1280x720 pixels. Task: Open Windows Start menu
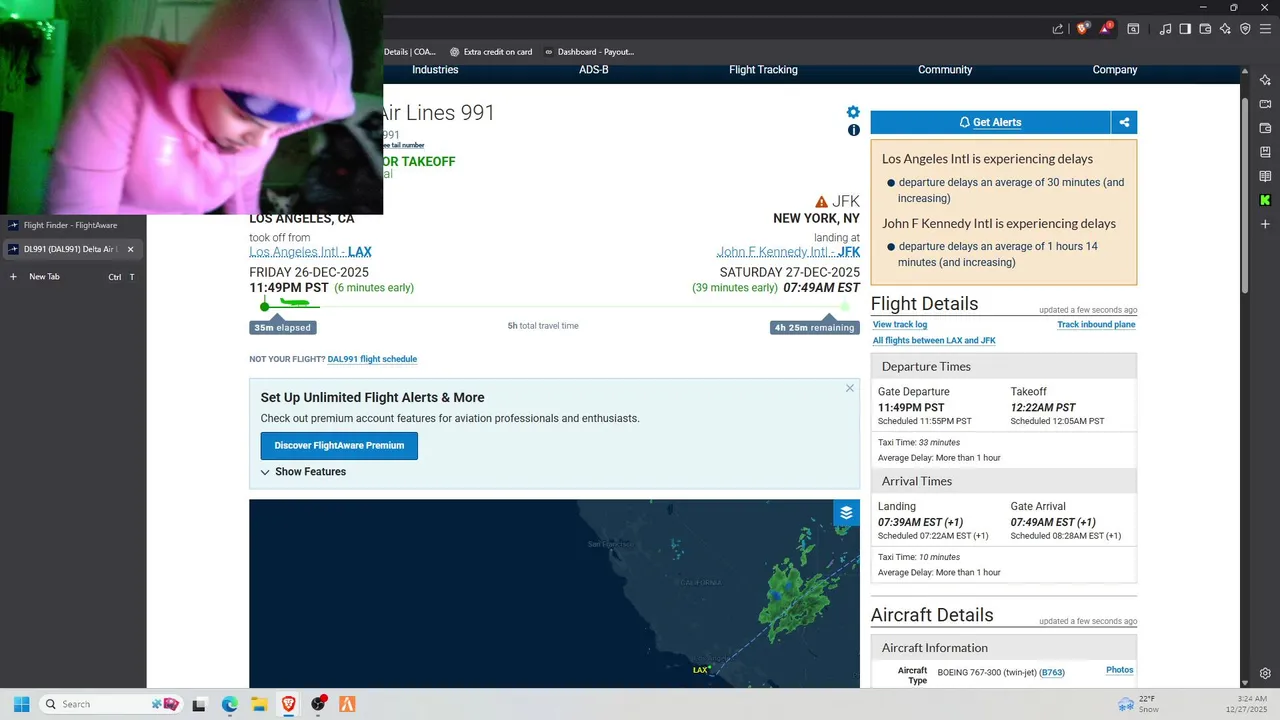[21, 704]
